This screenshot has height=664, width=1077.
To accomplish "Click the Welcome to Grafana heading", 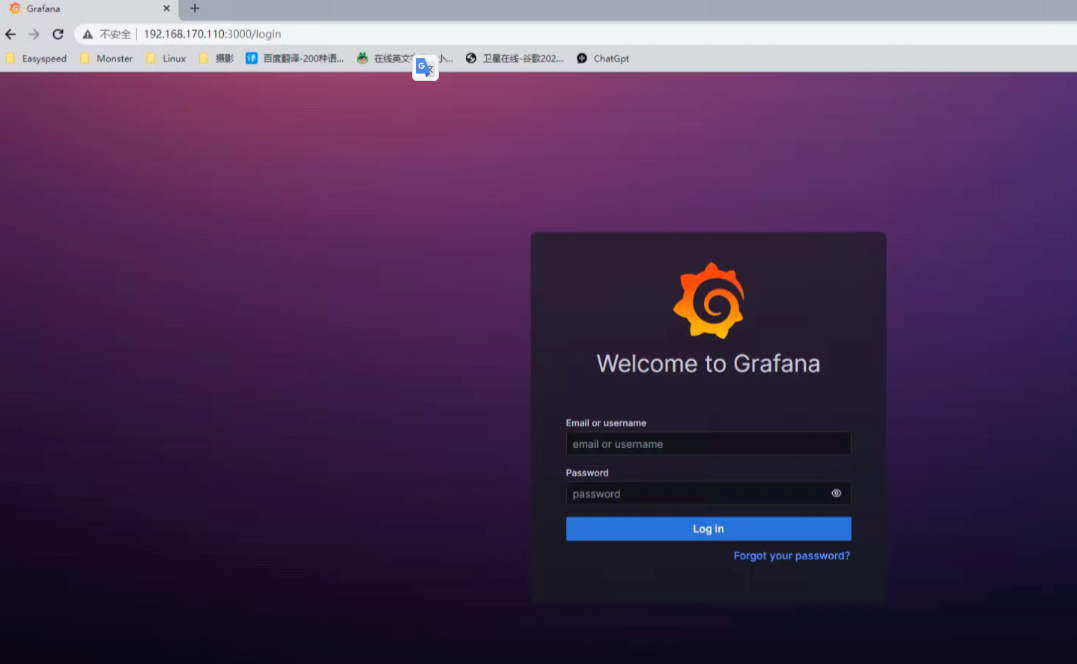I will (x=708, y=363).
